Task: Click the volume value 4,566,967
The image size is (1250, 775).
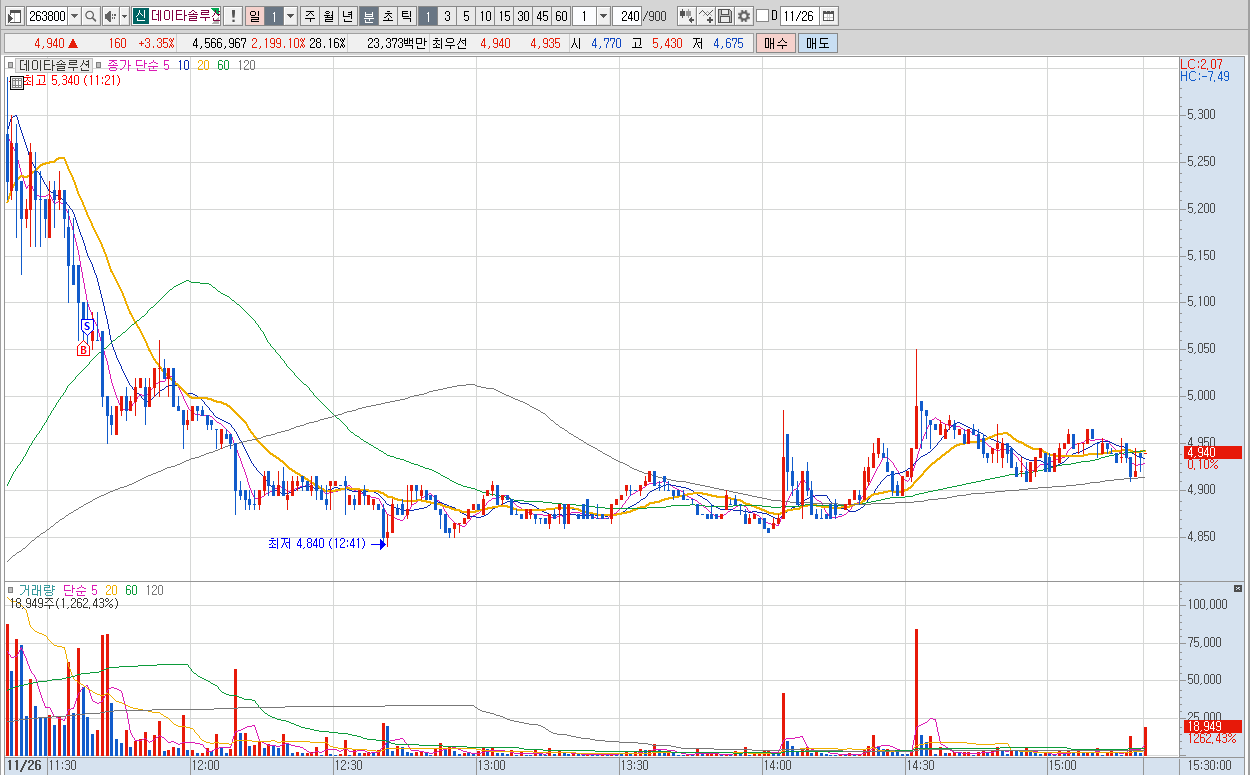Action: click(x=219, y=43)
